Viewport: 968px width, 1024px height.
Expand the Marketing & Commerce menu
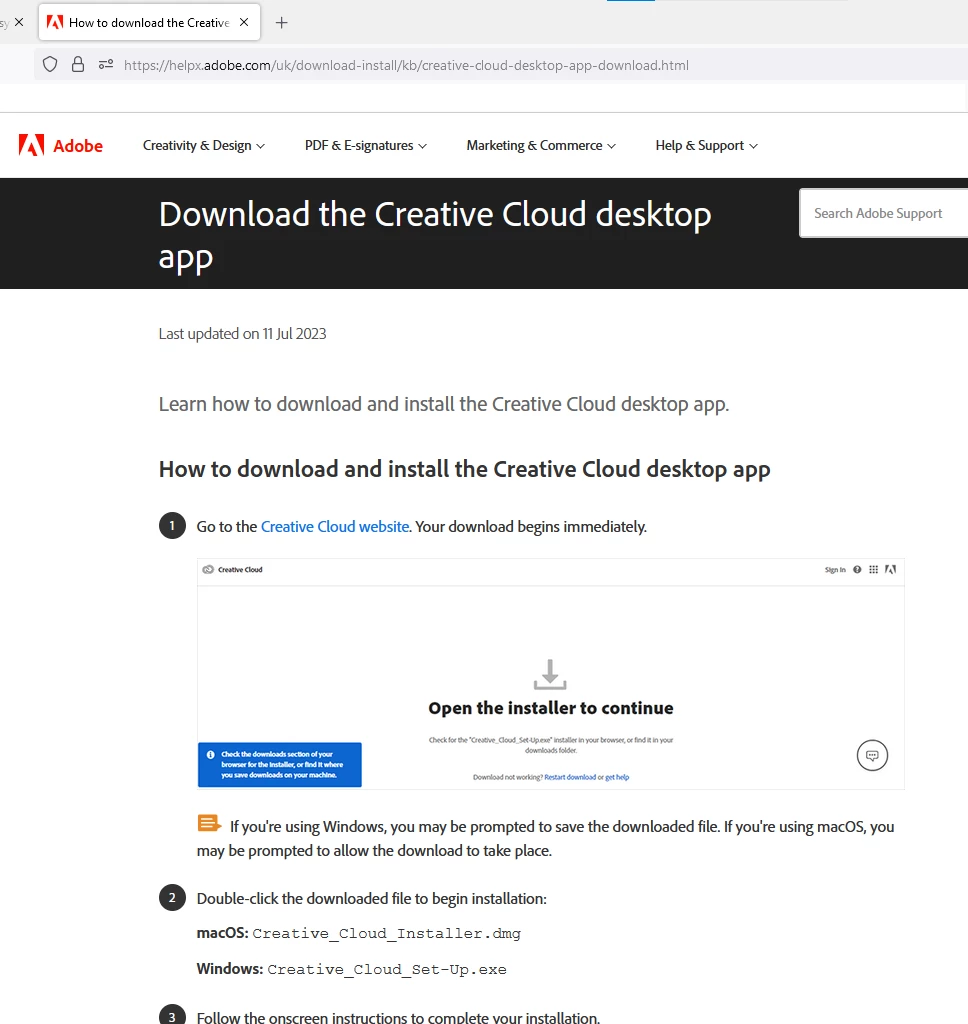[541, 146]
